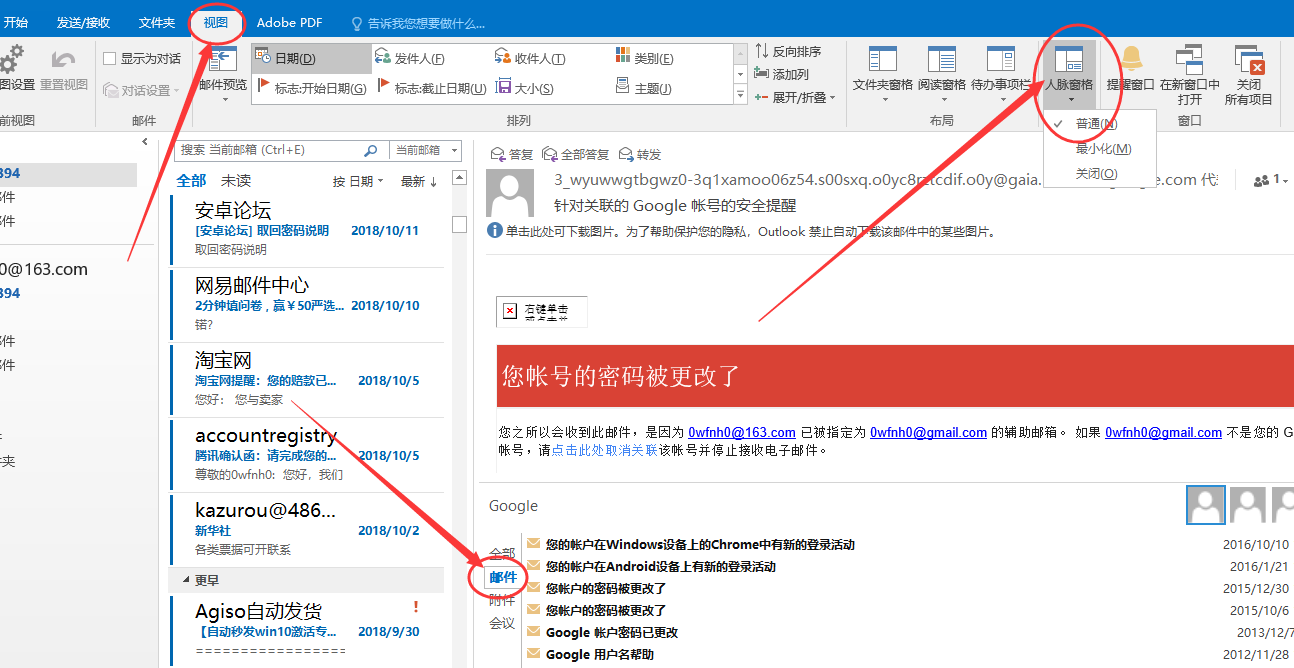Viewport: 1294px width, 668px height.
Task: Select the highlighted first contact photo in people pane
Action: [1205, 505]
